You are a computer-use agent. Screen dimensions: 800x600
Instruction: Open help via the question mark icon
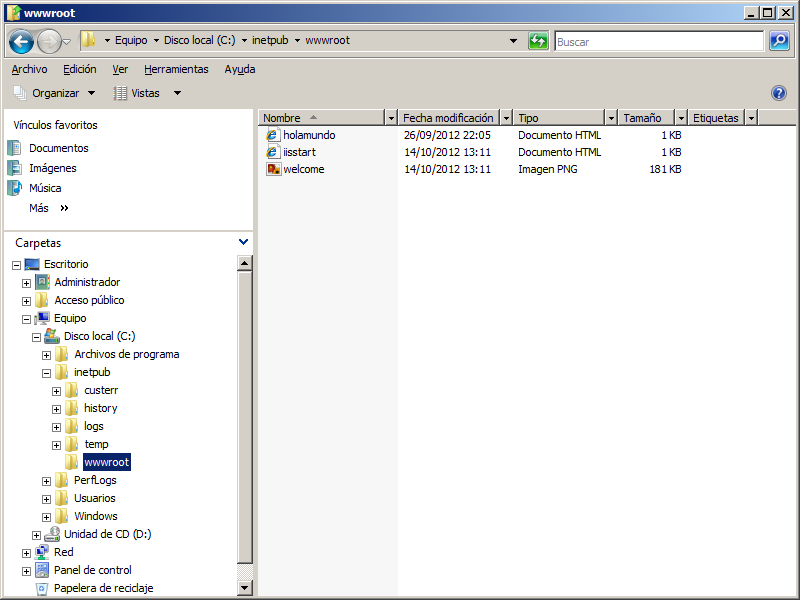click(779, 92)
